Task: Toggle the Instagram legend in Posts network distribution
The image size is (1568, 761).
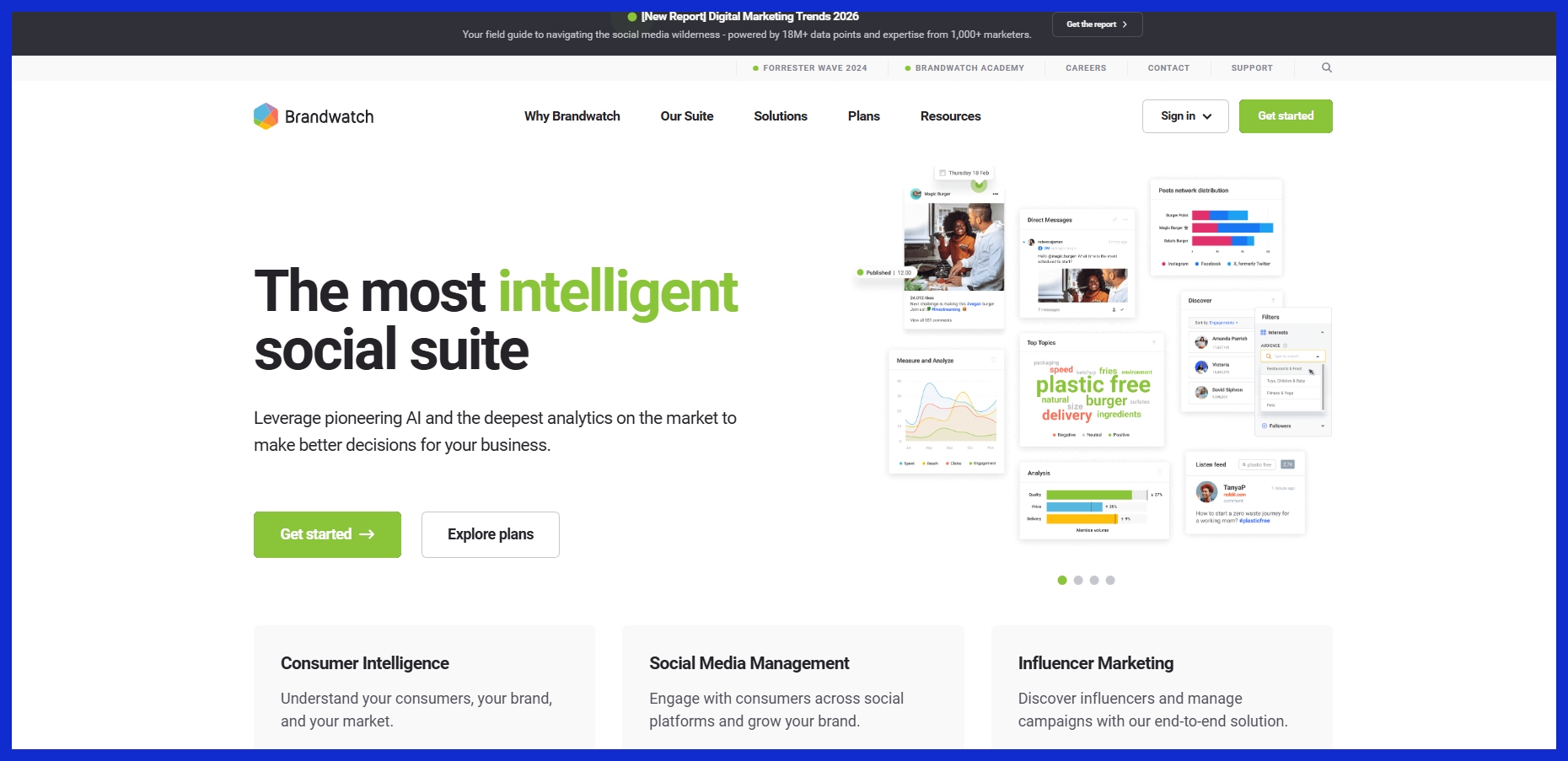Action: coord(1173,263)
